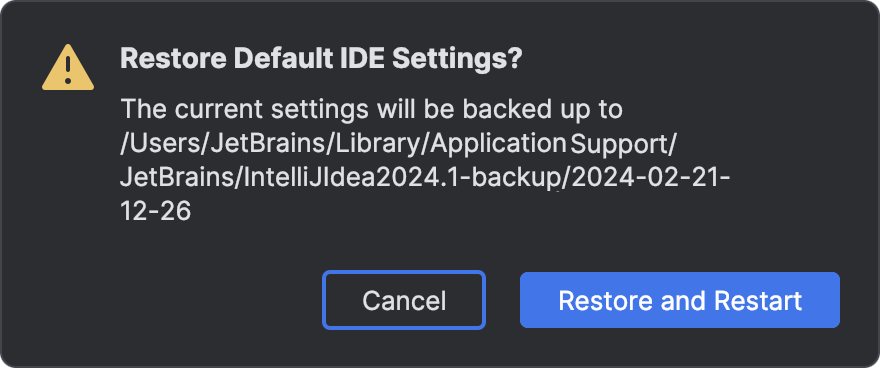Click the '2024-02-21-' date portion of path

[651, 178]
